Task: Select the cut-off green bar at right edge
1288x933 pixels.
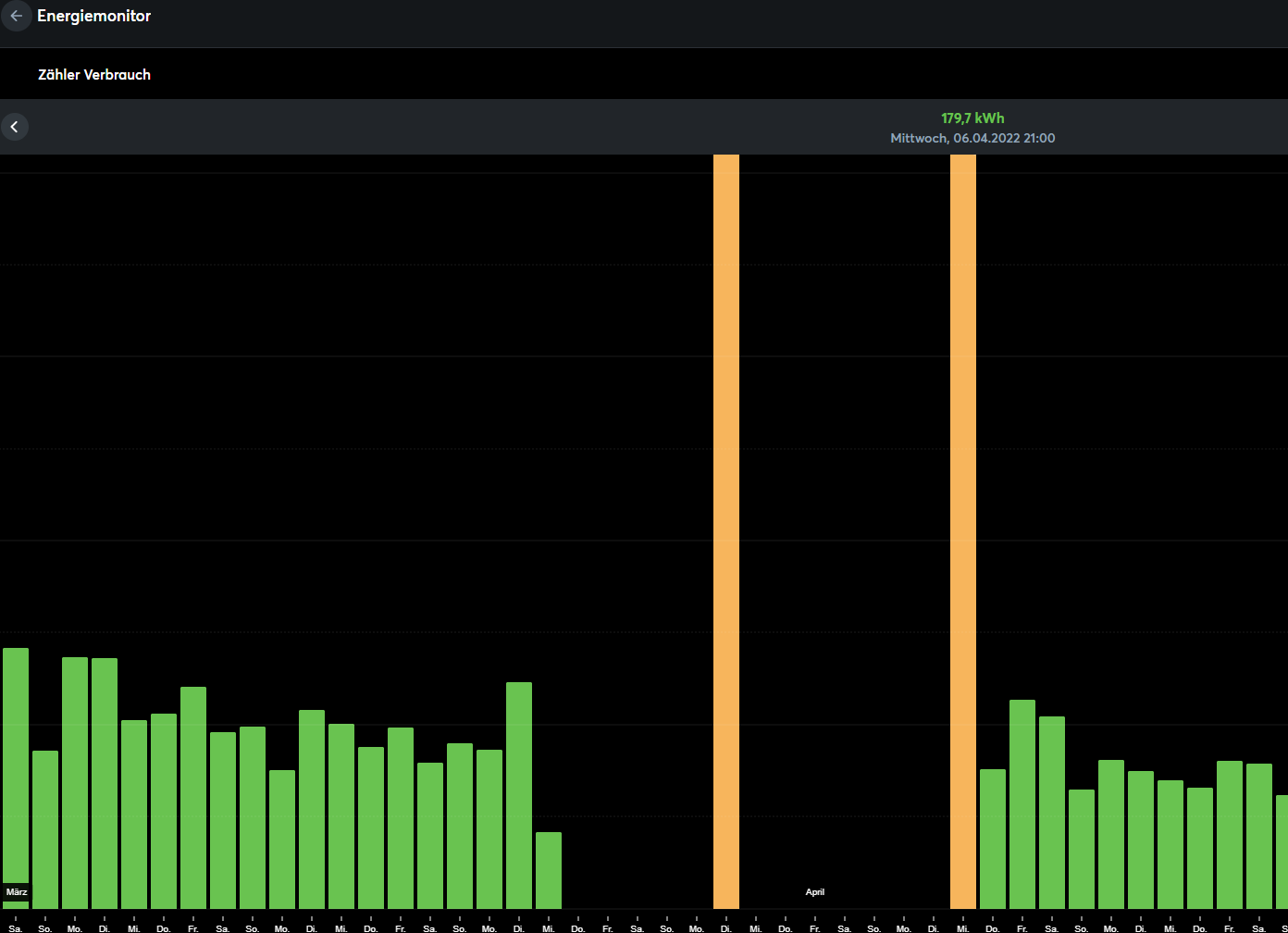Action: [x=1282, y=852]
